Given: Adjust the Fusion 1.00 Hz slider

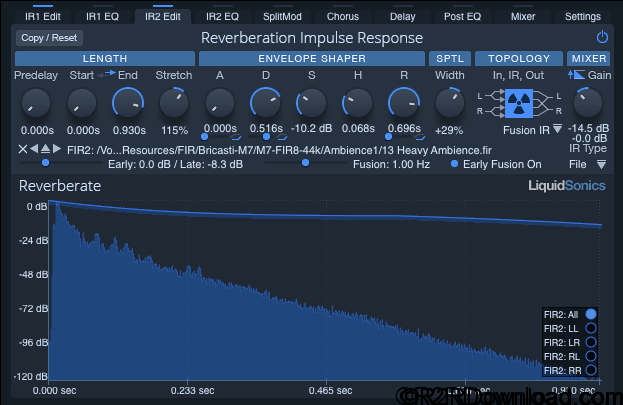Looking at the screenshot, I should [306, 163].
